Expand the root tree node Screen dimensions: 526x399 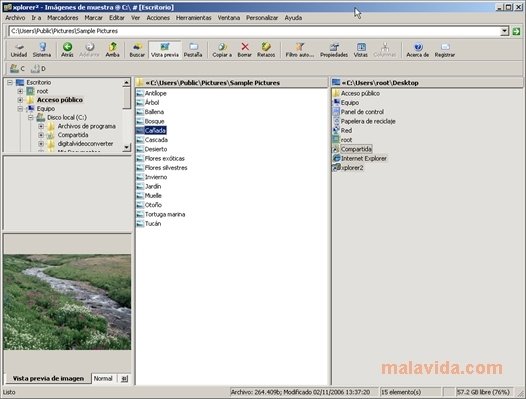pos(20,91)
